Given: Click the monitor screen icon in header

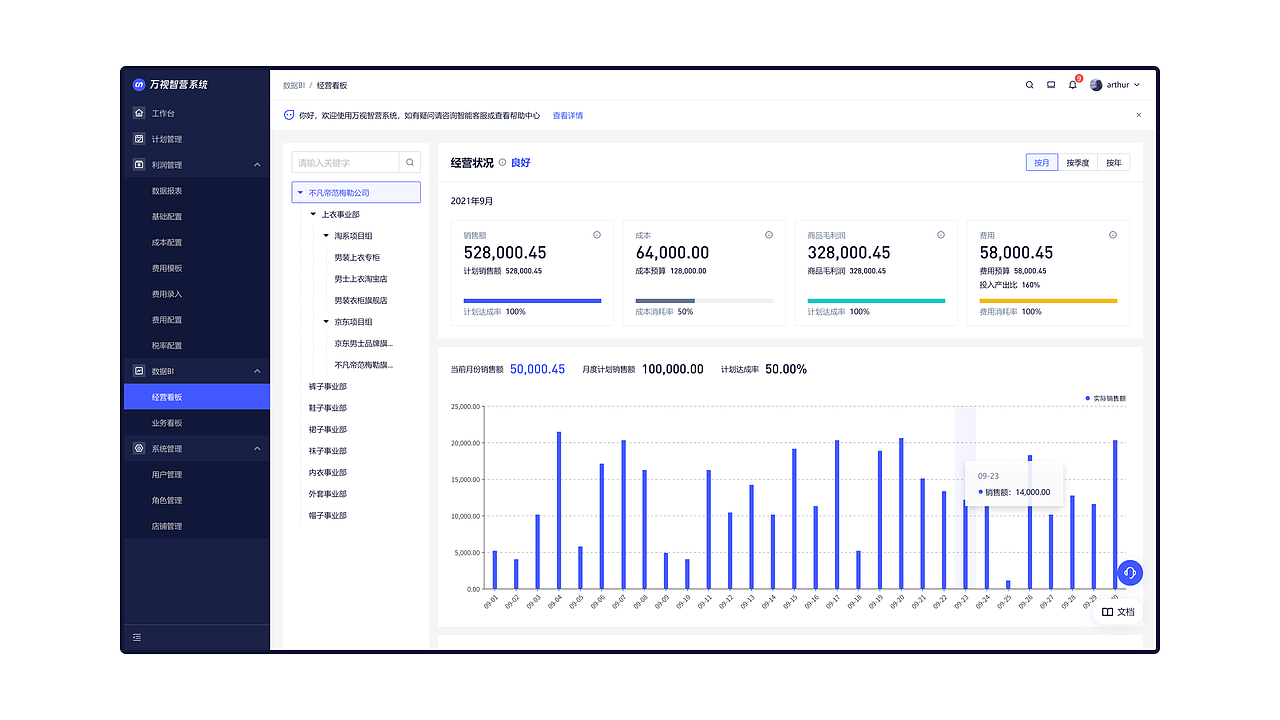Looking at the screenshot, I should tap(1051, 85).
